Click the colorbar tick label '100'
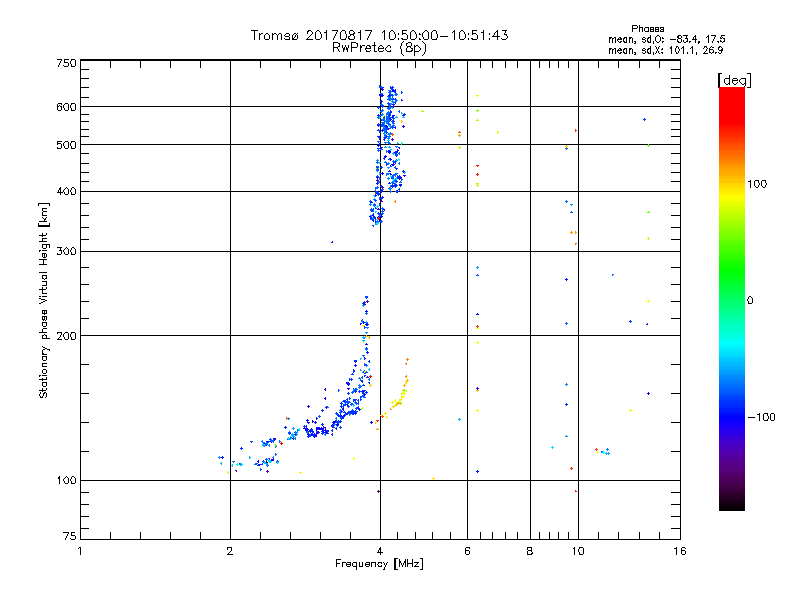Screen dimensions: 800x600 point(757,184)
